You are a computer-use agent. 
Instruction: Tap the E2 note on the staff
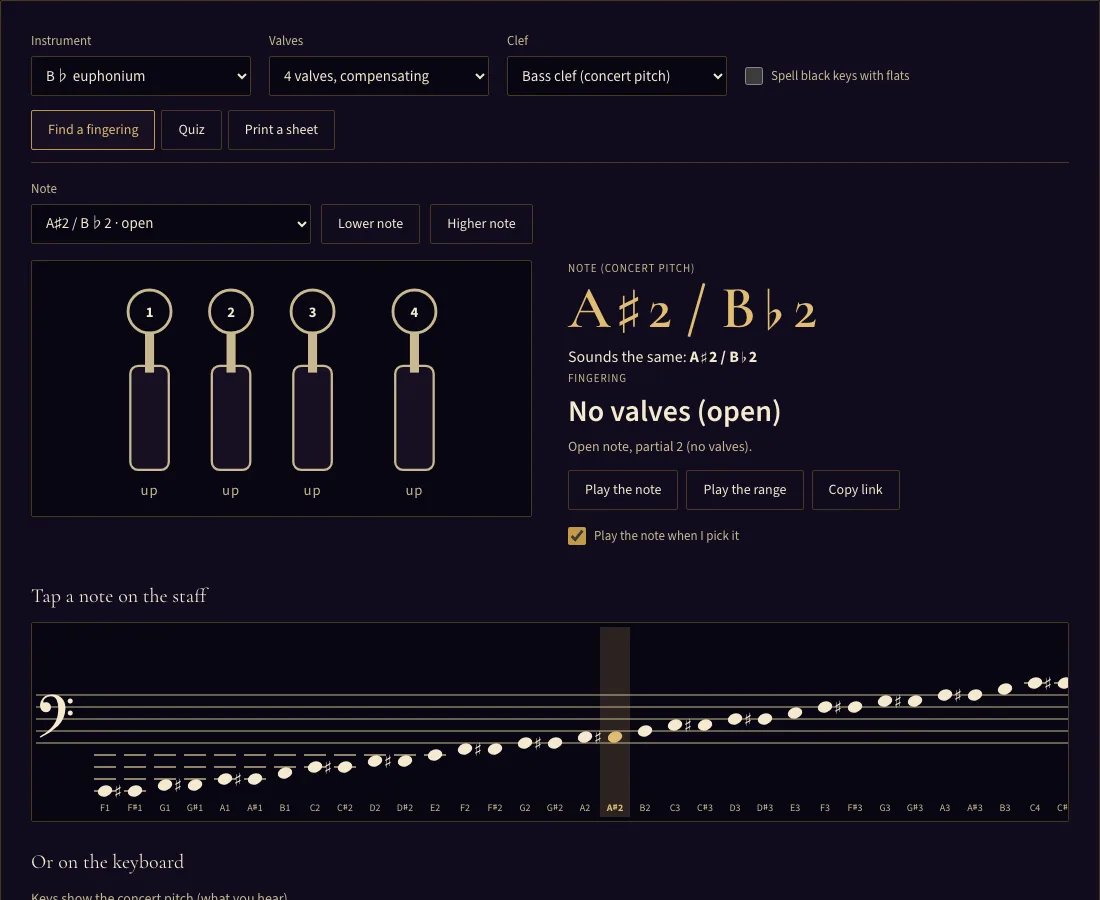click(x=435, y=755)
